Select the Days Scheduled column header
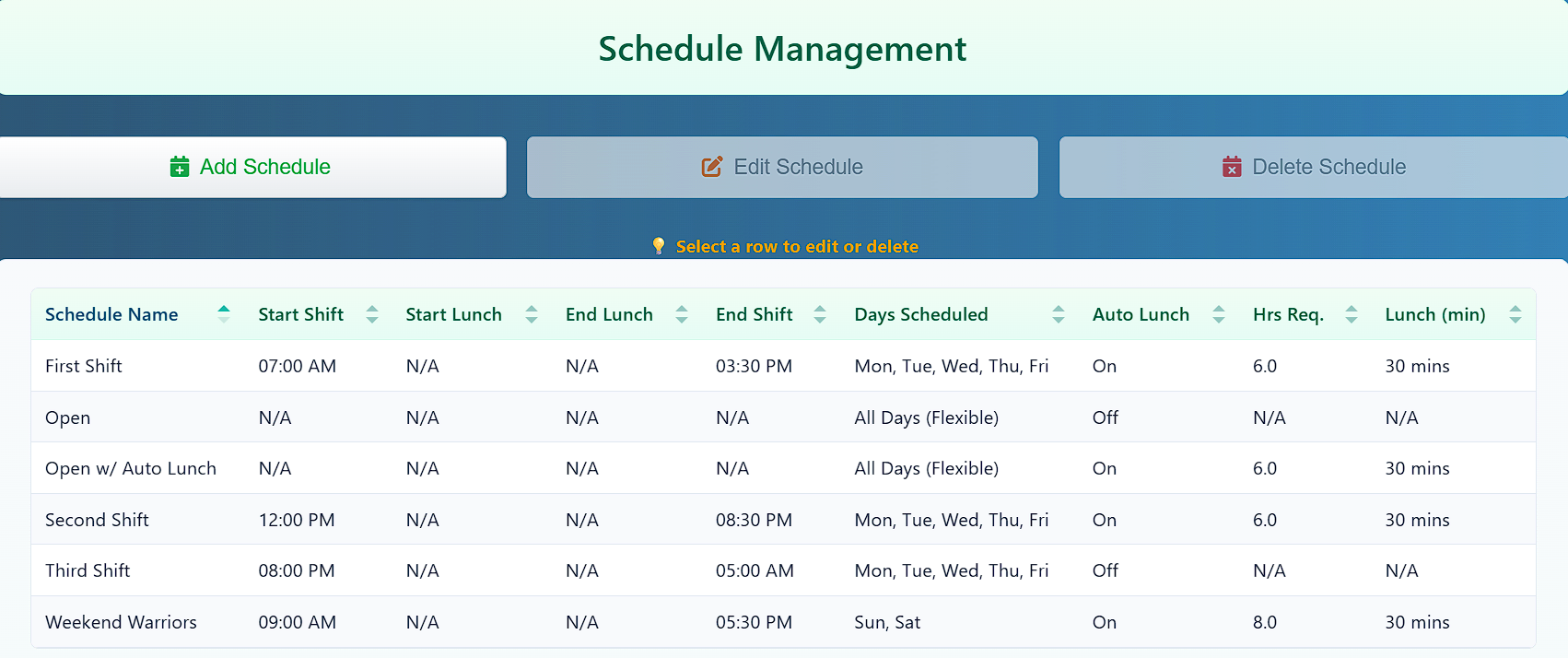 pyautogui.click(x=921, y=313)
